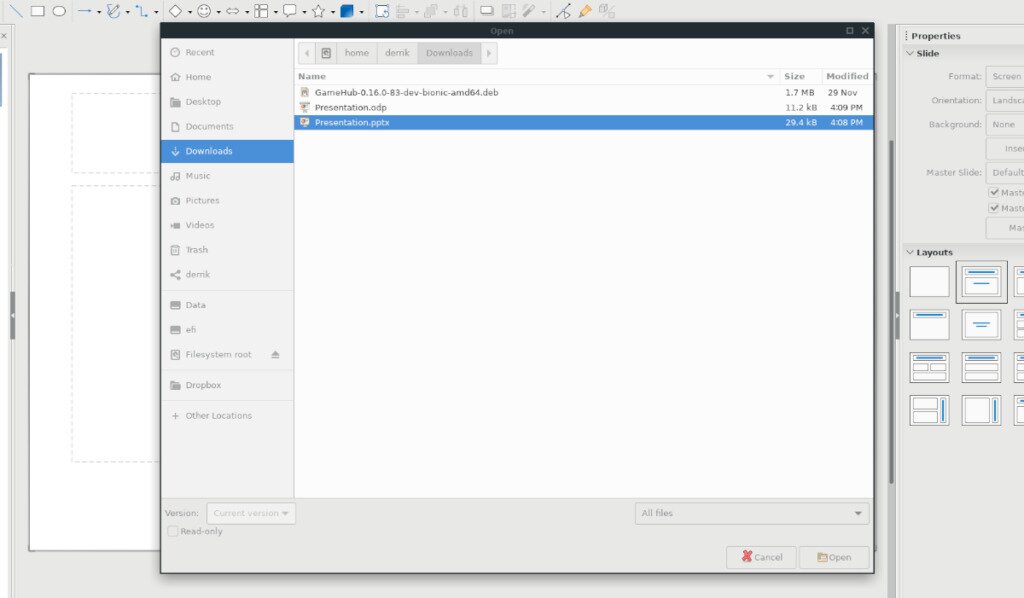Select the Curves and Polygons tool

pyautogui.click(x=113, y=11)
